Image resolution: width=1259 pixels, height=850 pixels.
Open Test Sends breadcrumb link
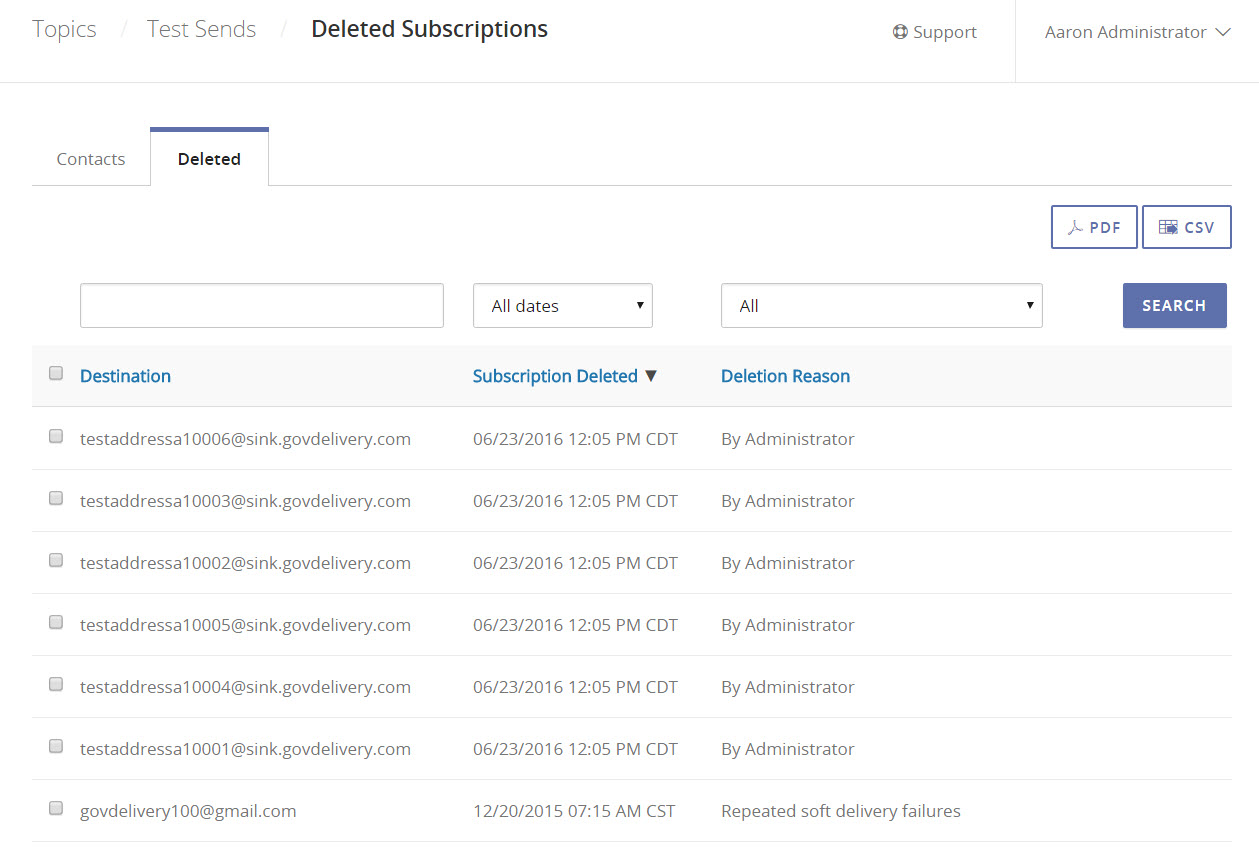tap(201, 30)
